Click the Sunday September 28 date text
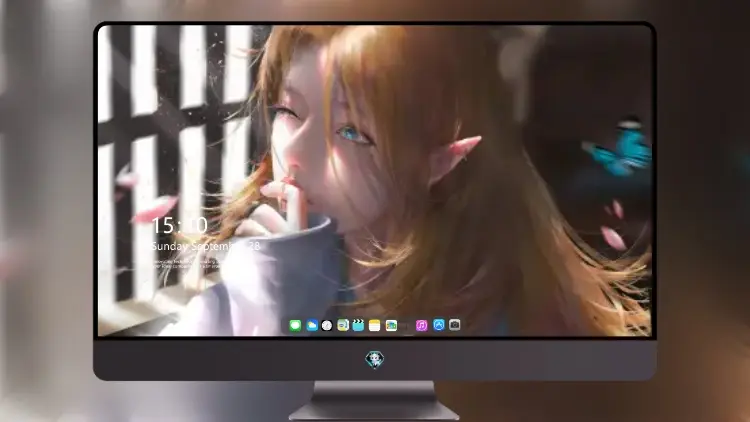 206,246
